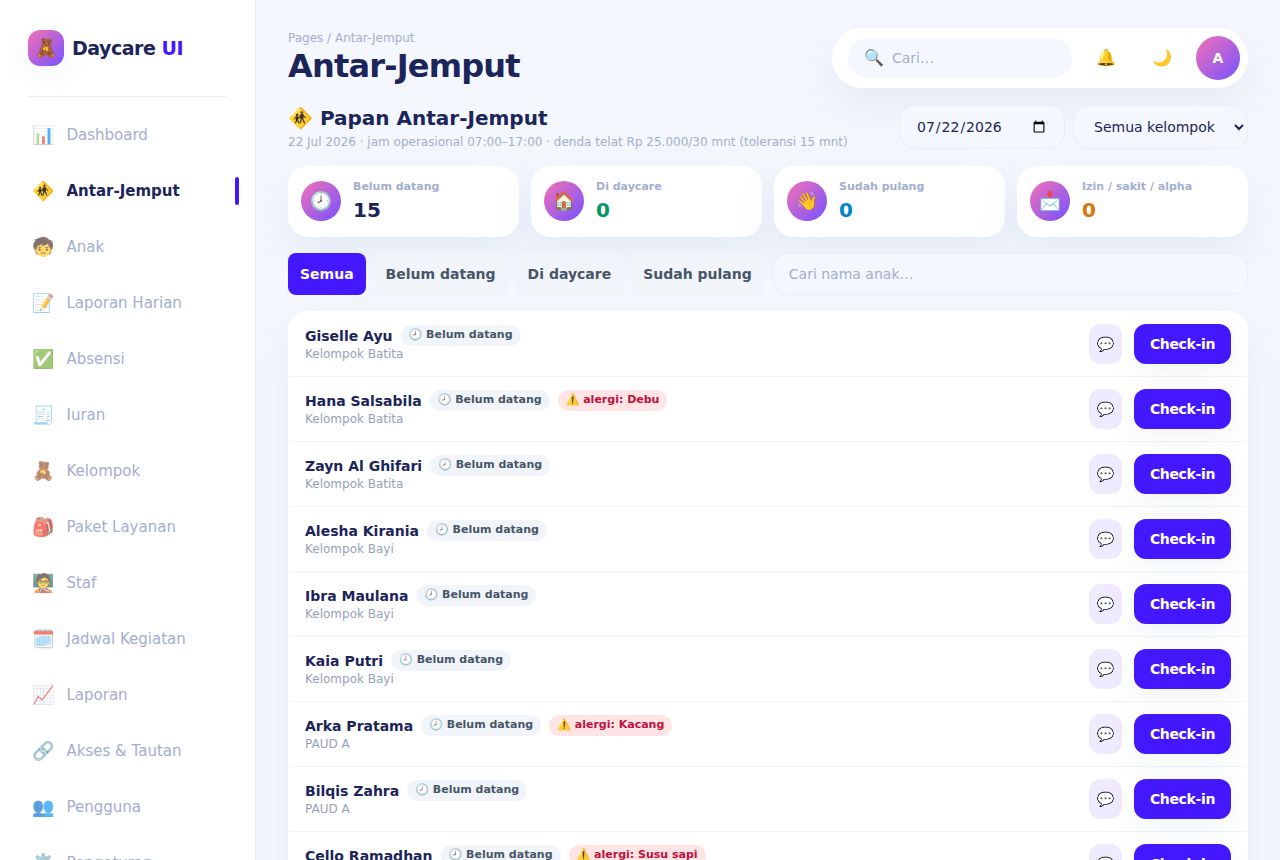Image resolution: width=1280 pixels, height=860 pixels.
Task: Click the Kelompok teddy bear icon
Action: click(x=43, y=471)
